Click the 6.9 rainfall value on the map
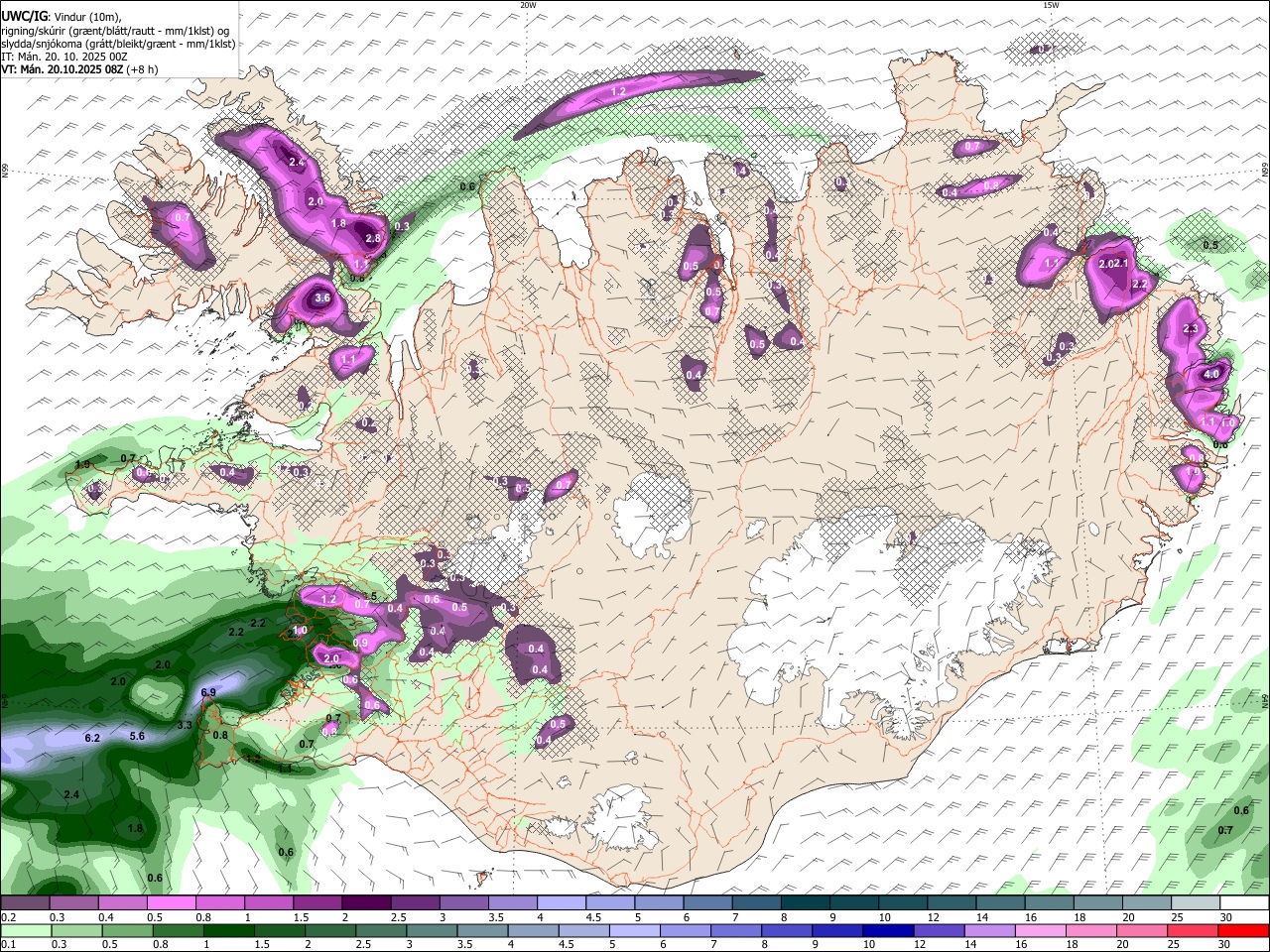Viewport: 1270px width, 952px height. click(208, 692)
